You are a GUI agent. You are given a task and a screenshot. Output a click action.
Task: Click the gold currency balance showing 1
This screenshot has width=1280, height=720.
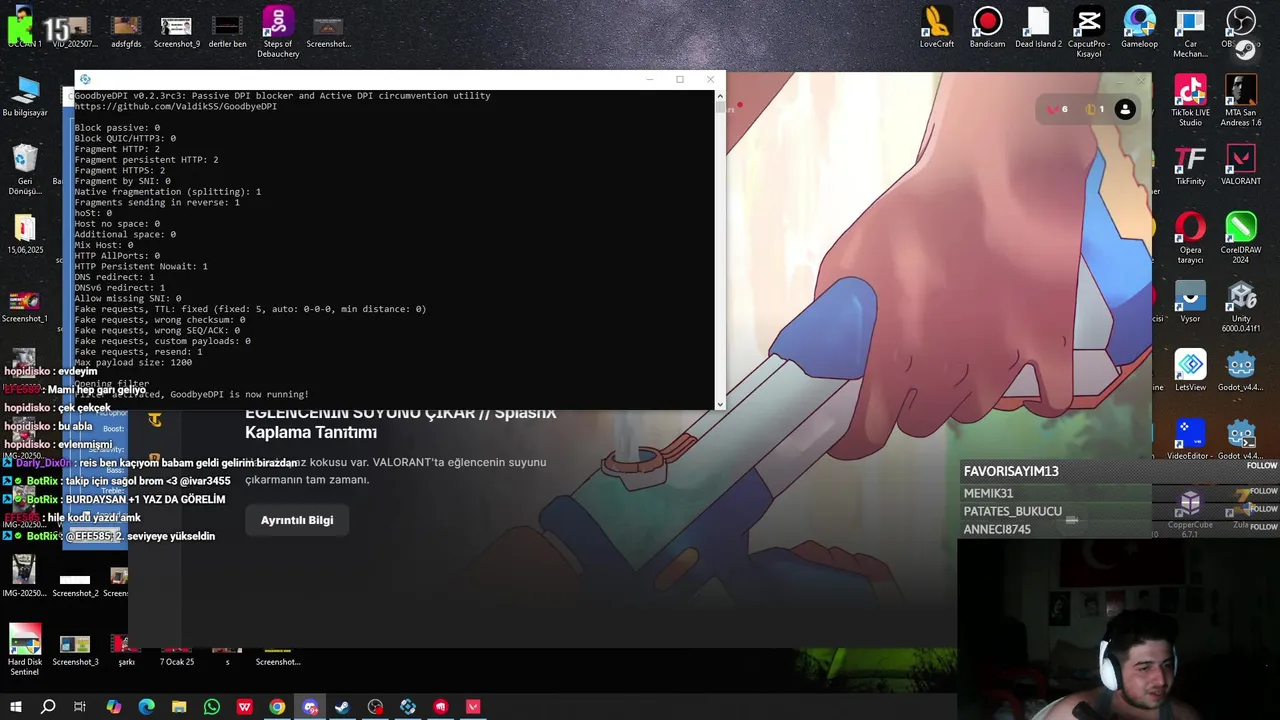(x=1095, y=110)
